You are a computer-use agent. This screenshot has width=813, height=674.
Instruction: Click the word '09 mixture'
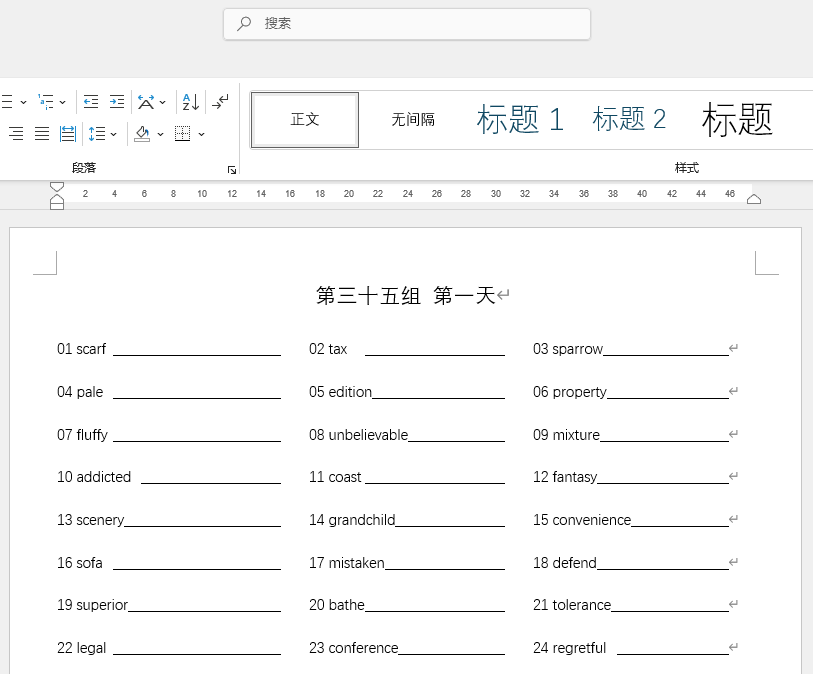click(x=566, y=435)
